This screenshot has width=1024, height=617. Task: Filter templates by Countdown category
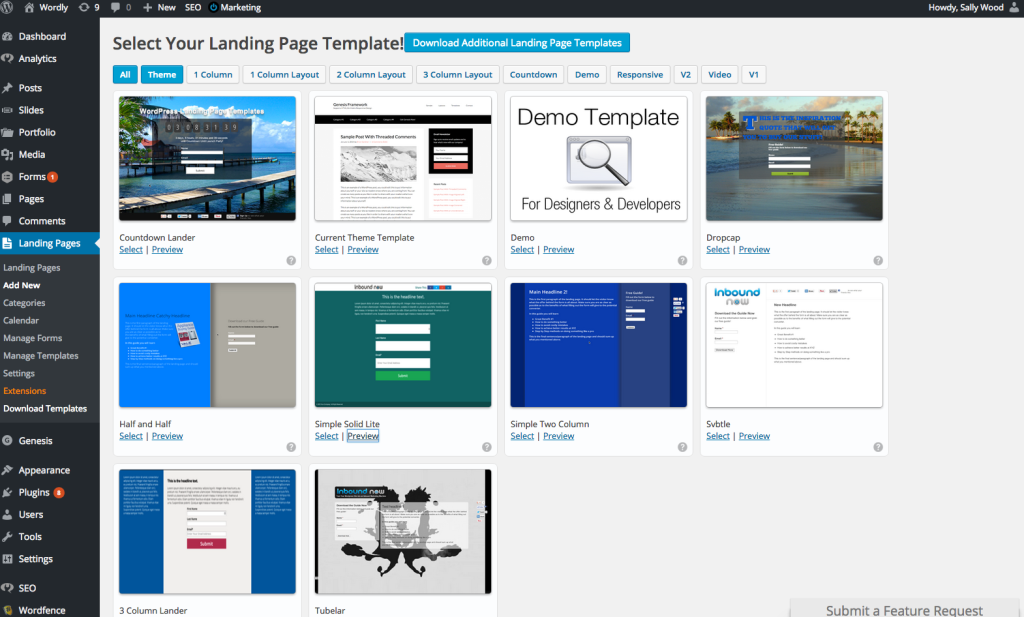(x=533, y=75)
